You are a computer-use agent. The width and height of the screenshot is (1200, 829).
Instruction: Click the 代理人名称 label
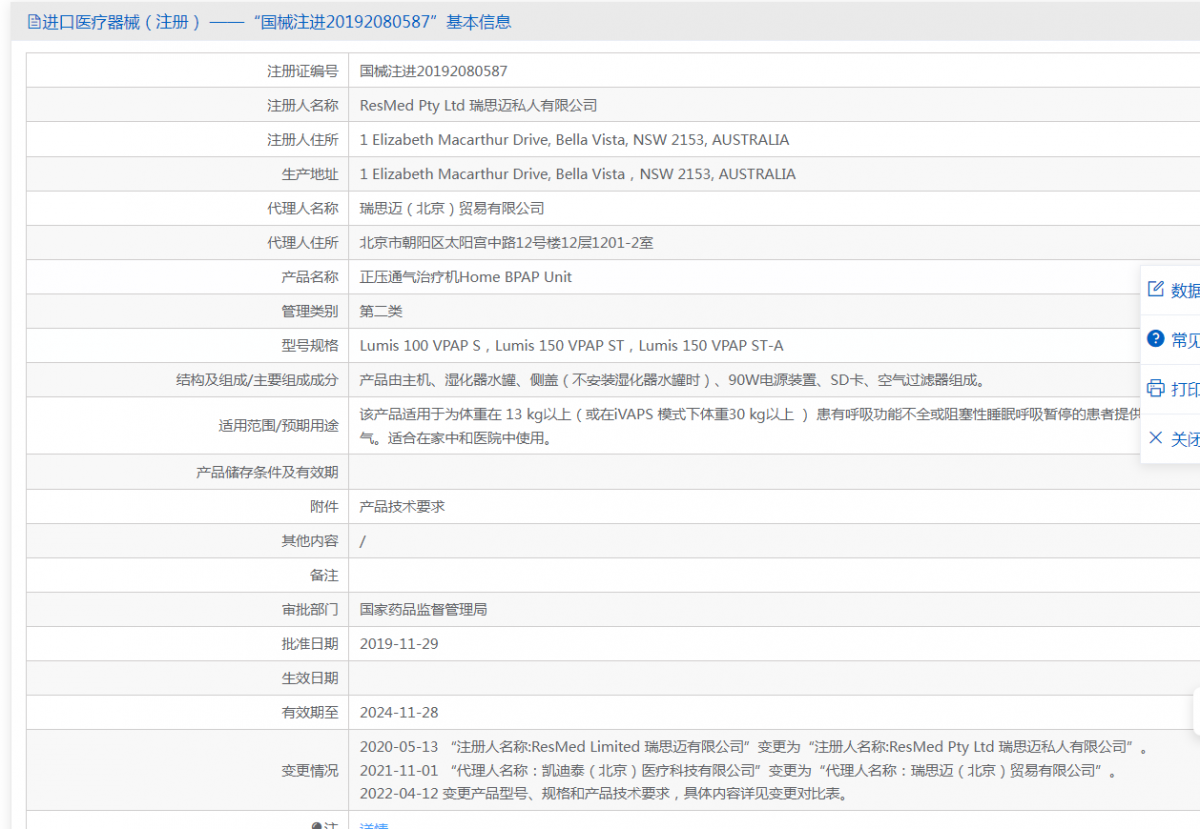pos(302,208)
